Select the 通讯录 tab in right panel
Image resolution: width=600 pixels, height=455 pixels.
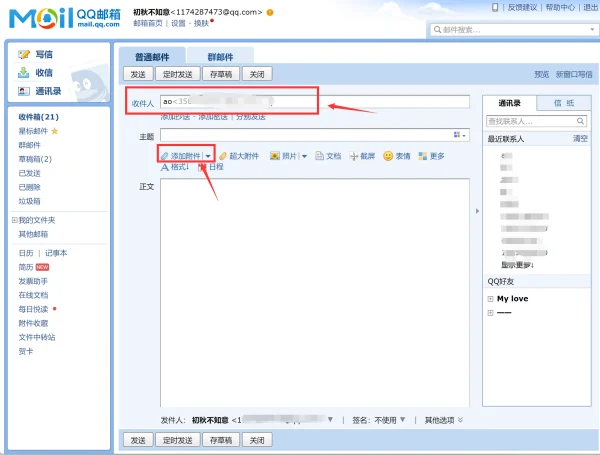pyautogui.click(x=509, y=103)
